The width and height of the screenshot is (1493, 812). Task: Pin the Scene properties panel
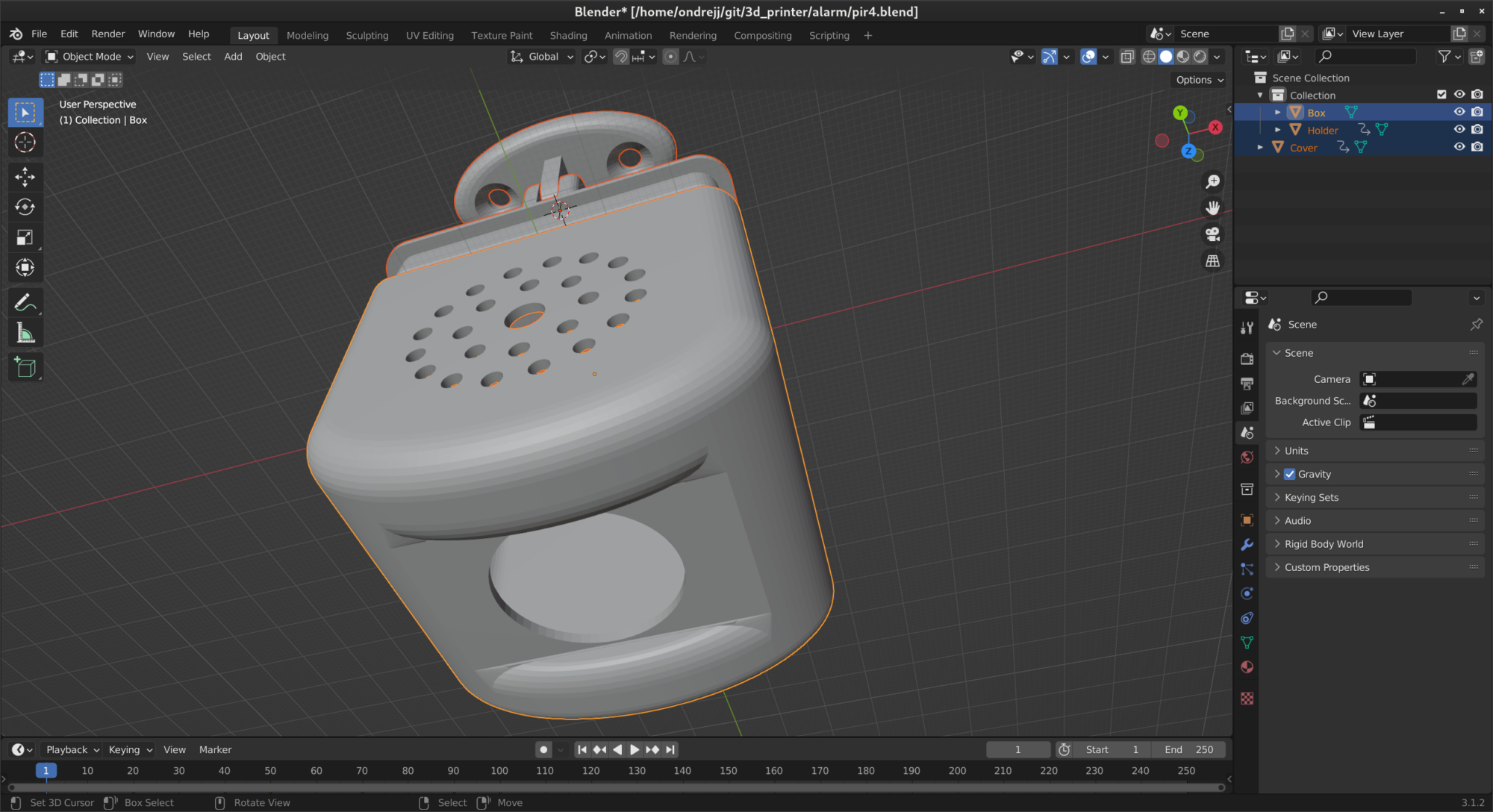pyautogui.click(x=1476, y=325)
